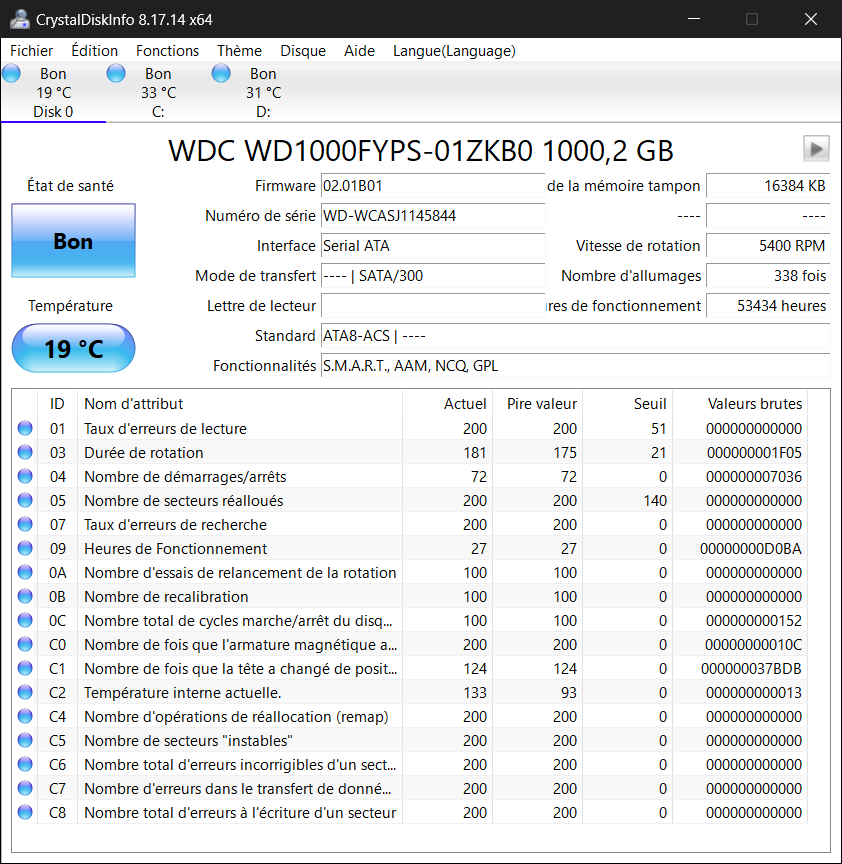
Task: Click status orb for attribute 01 read errors
Action: (25, 429)
